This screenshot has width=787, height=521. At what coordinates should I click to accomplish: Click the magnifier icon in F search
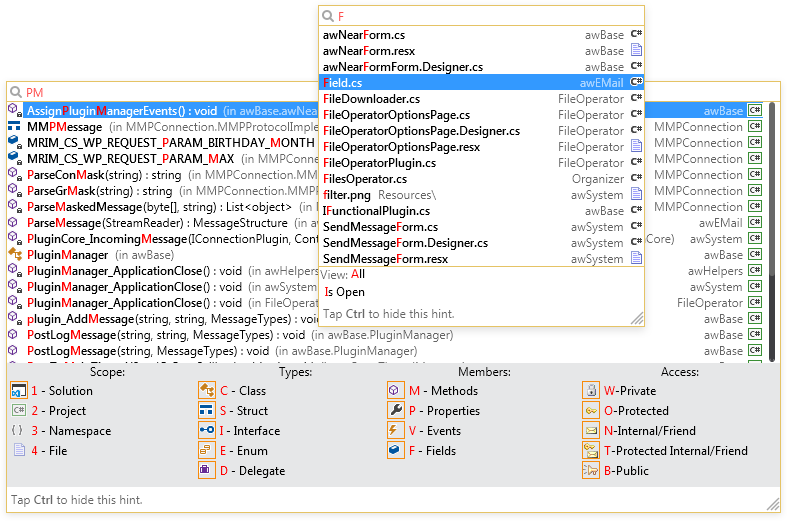coord(328,16)
